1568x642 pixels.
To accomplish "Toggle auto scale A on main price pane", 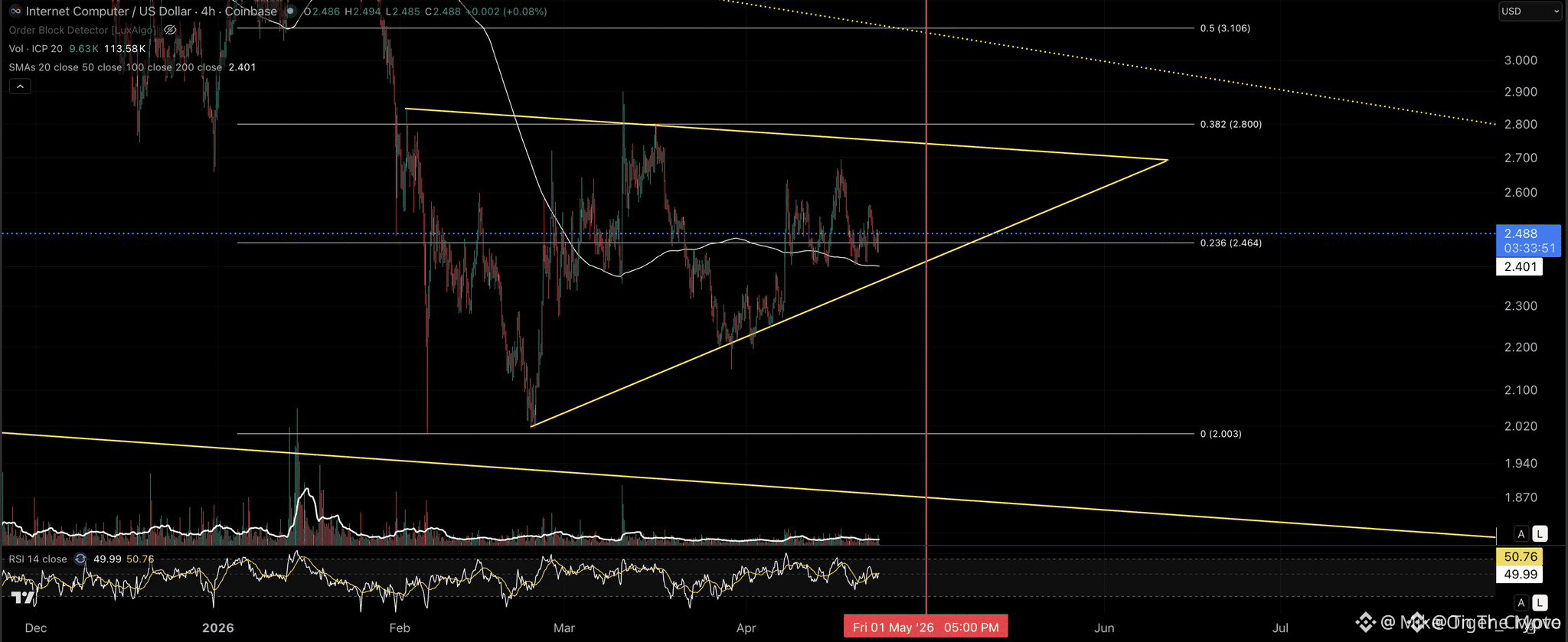I will click(1521, 534).
